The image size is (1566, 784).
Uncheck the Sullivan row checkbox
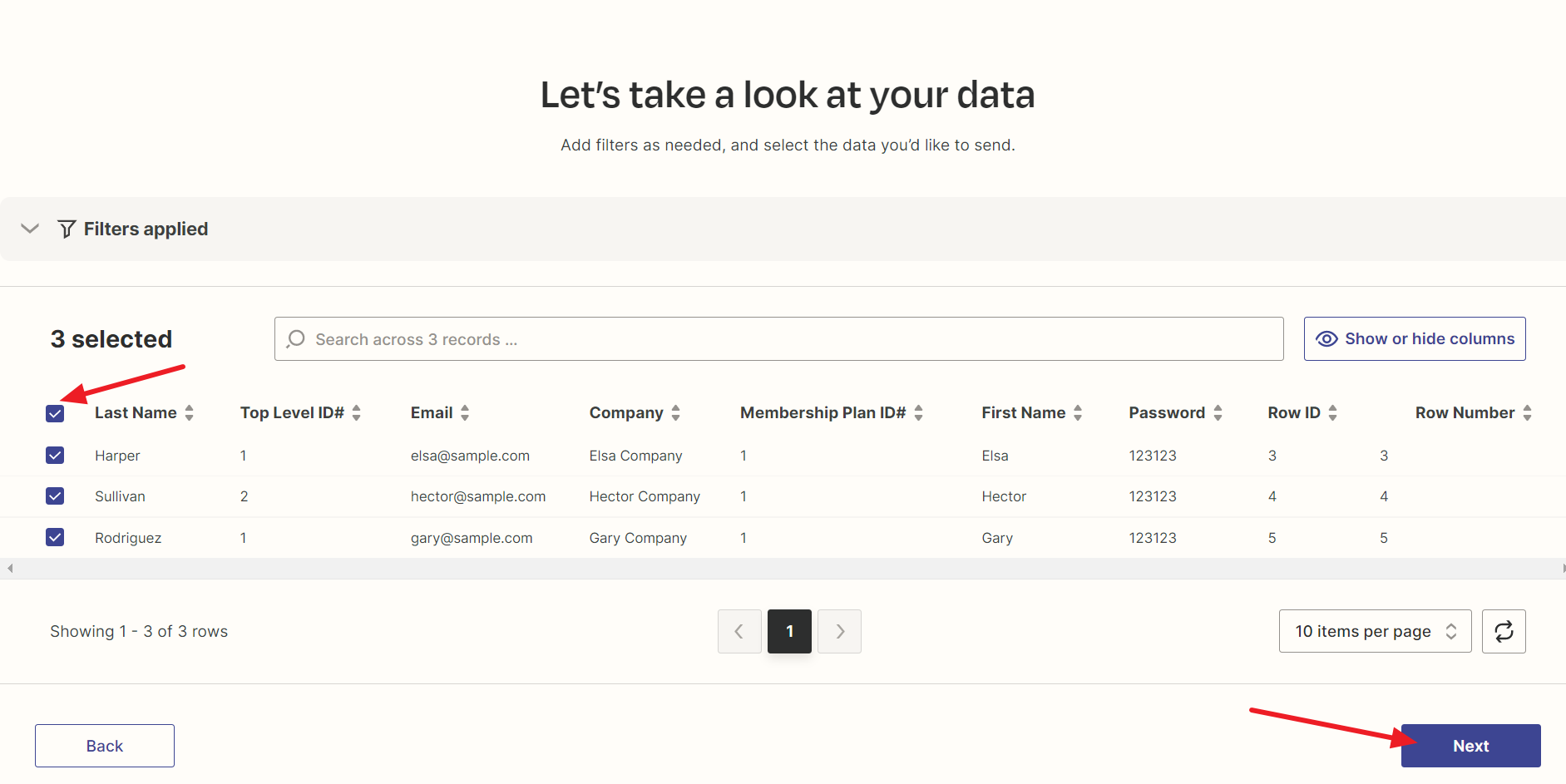click(x=55, y=496)
